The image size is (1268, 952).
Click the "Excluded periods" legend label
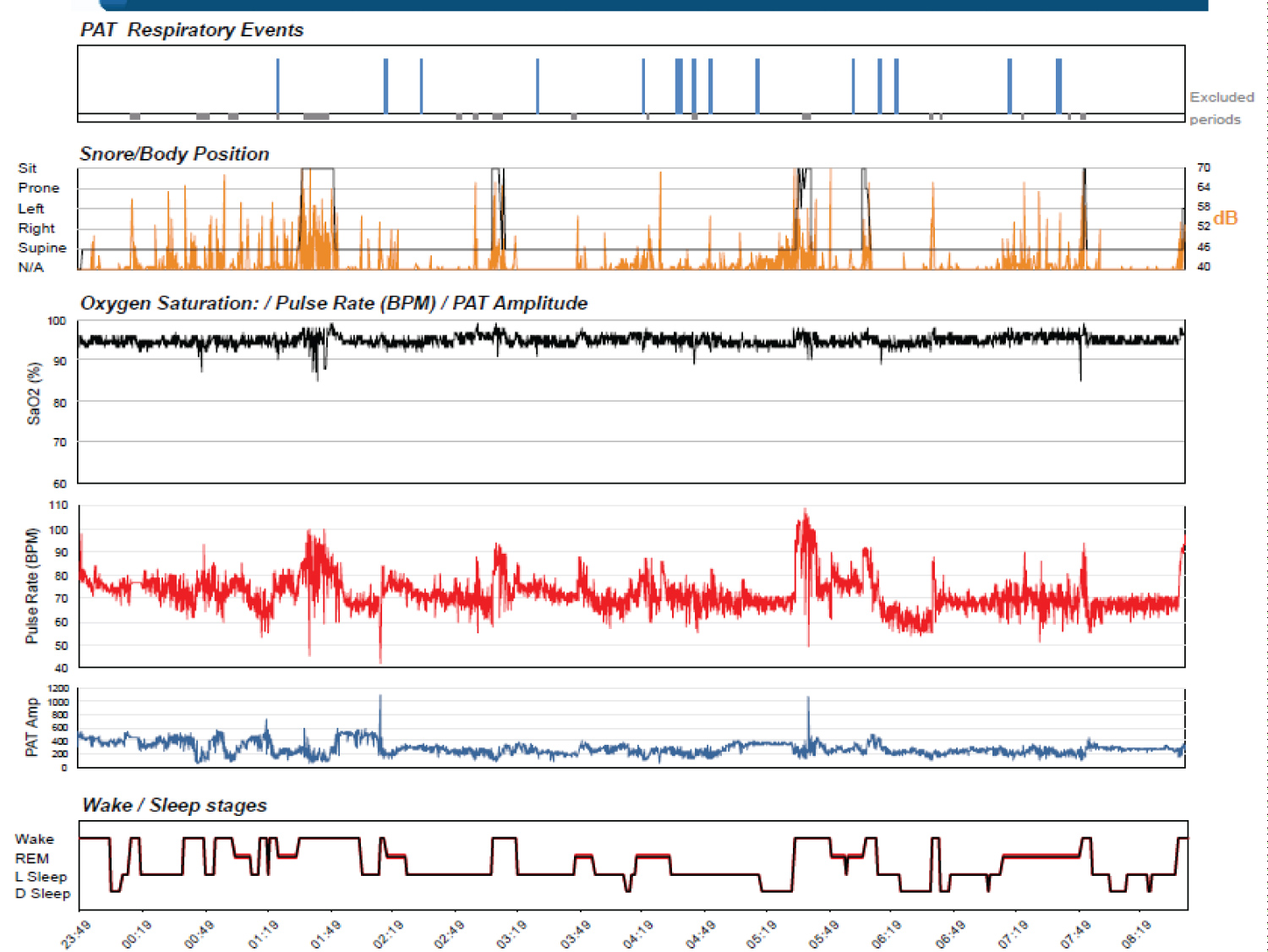click(x=1221, y=108)
